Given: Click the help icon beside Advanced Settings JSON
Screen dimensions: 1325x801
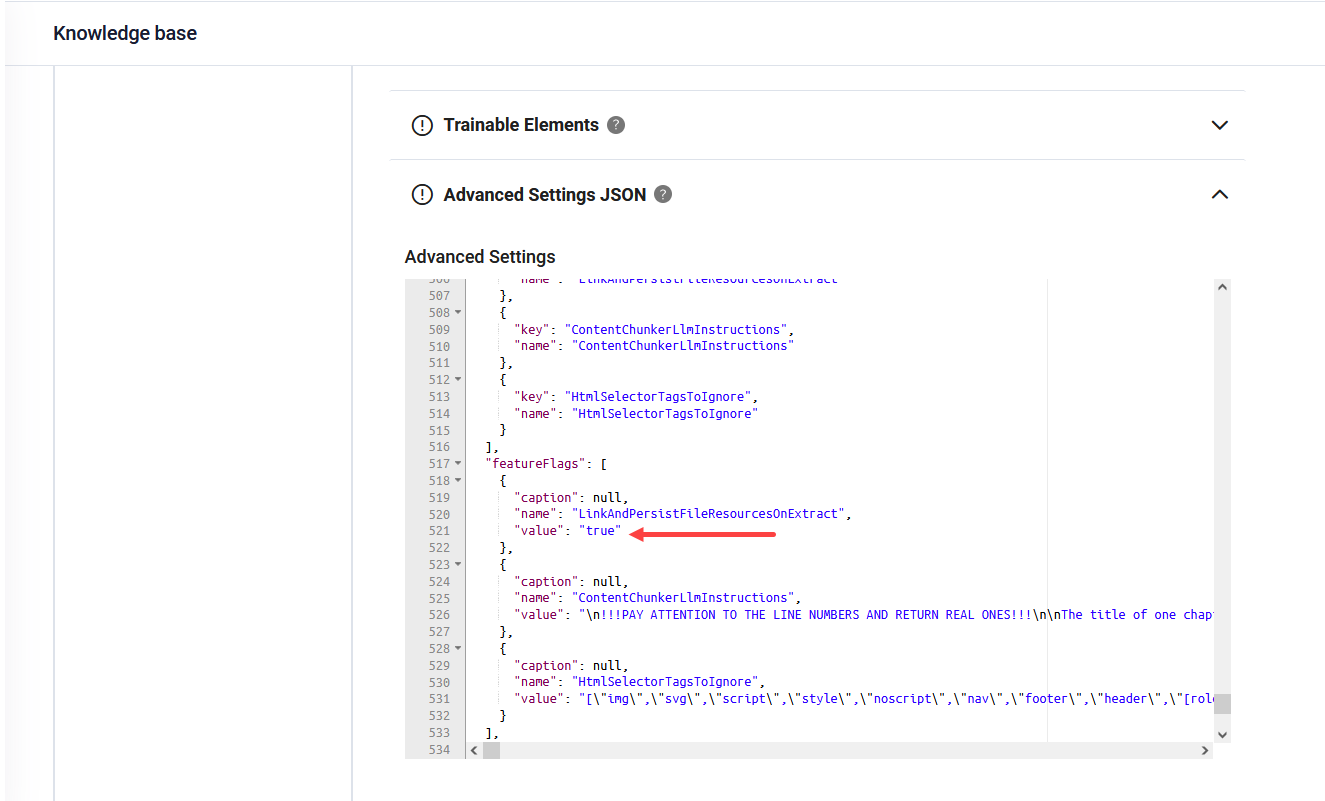Looking at the screenshot, I should [663, 195].
